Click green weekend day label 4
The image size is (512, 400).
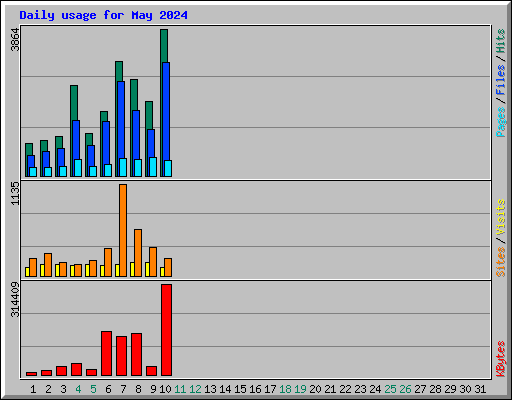click(78, 389)
